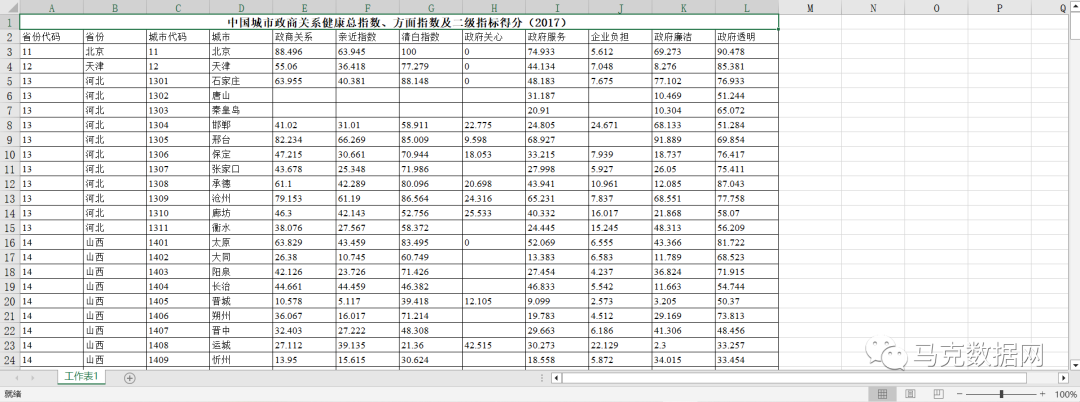Screen dimensions: 1080x402
Task: Select column M header
Action: (x=810, y=7)
